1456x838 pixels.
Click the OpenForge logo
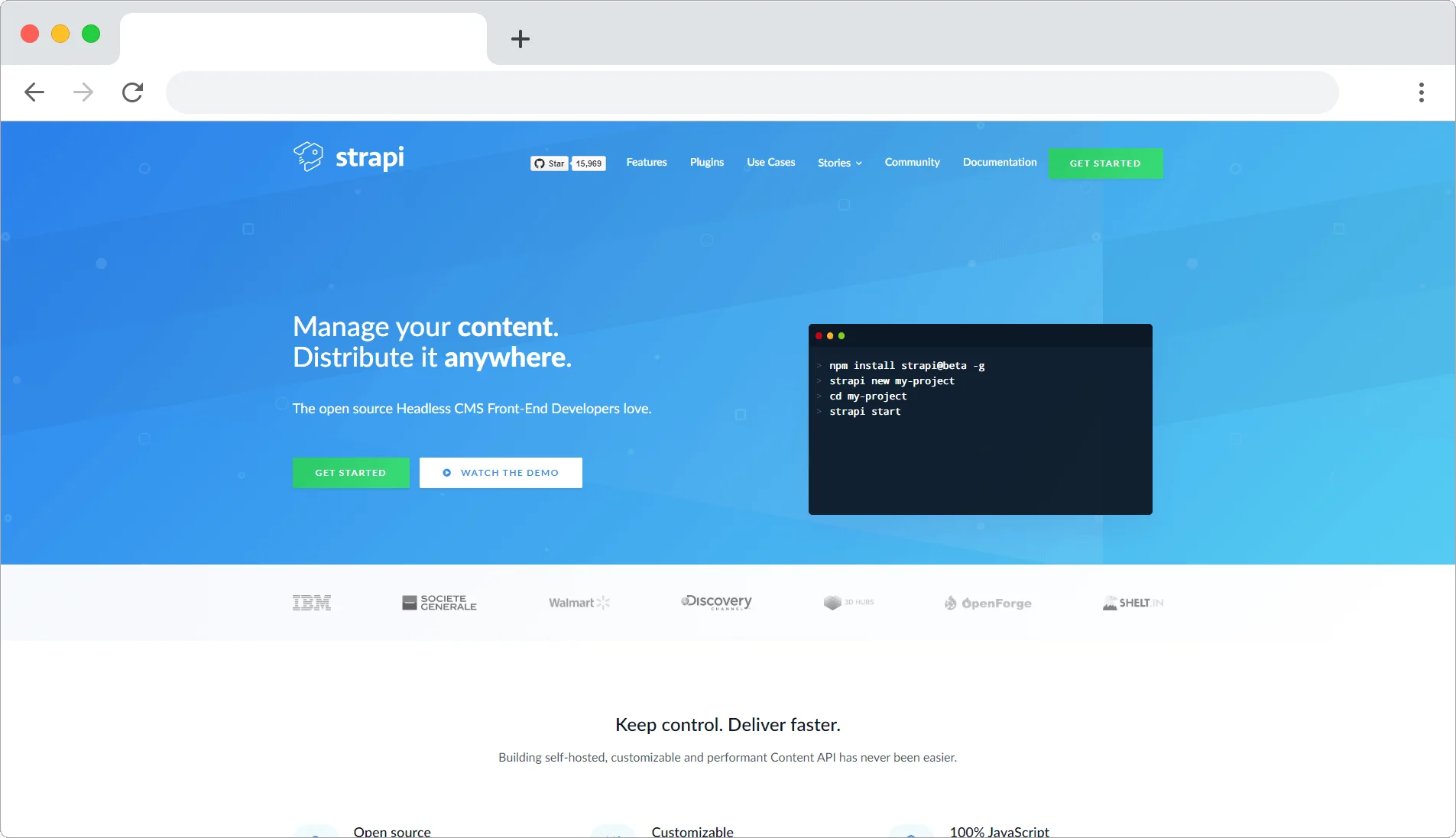point(988,603)
